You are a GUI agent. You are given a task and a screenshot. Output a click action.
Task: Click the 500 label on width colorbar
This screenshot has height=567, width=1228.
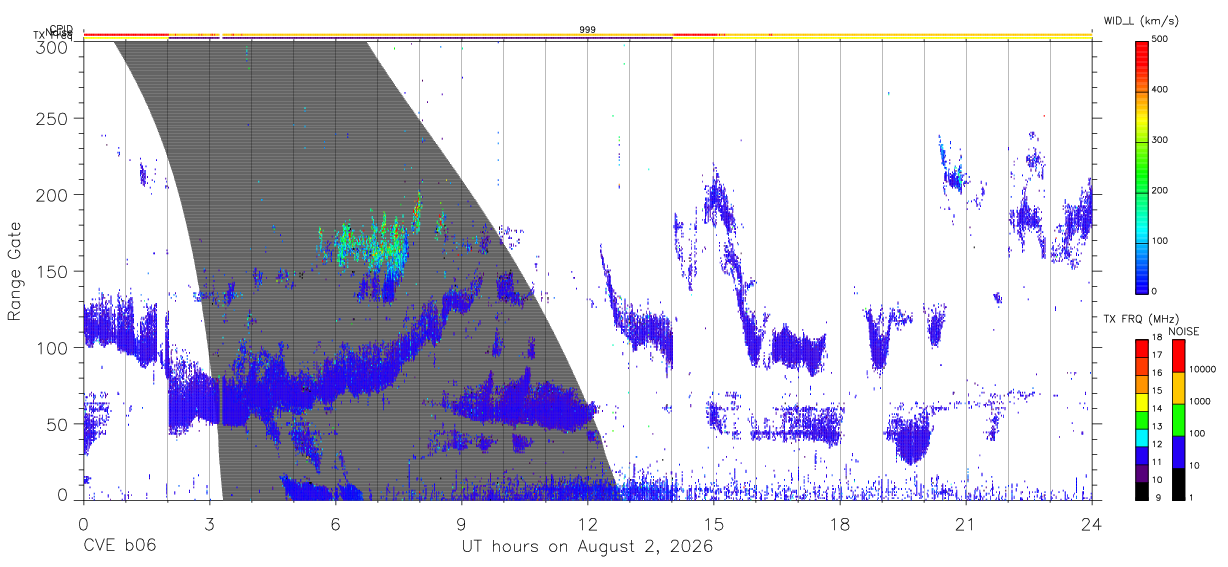(x=1160, y=39)
